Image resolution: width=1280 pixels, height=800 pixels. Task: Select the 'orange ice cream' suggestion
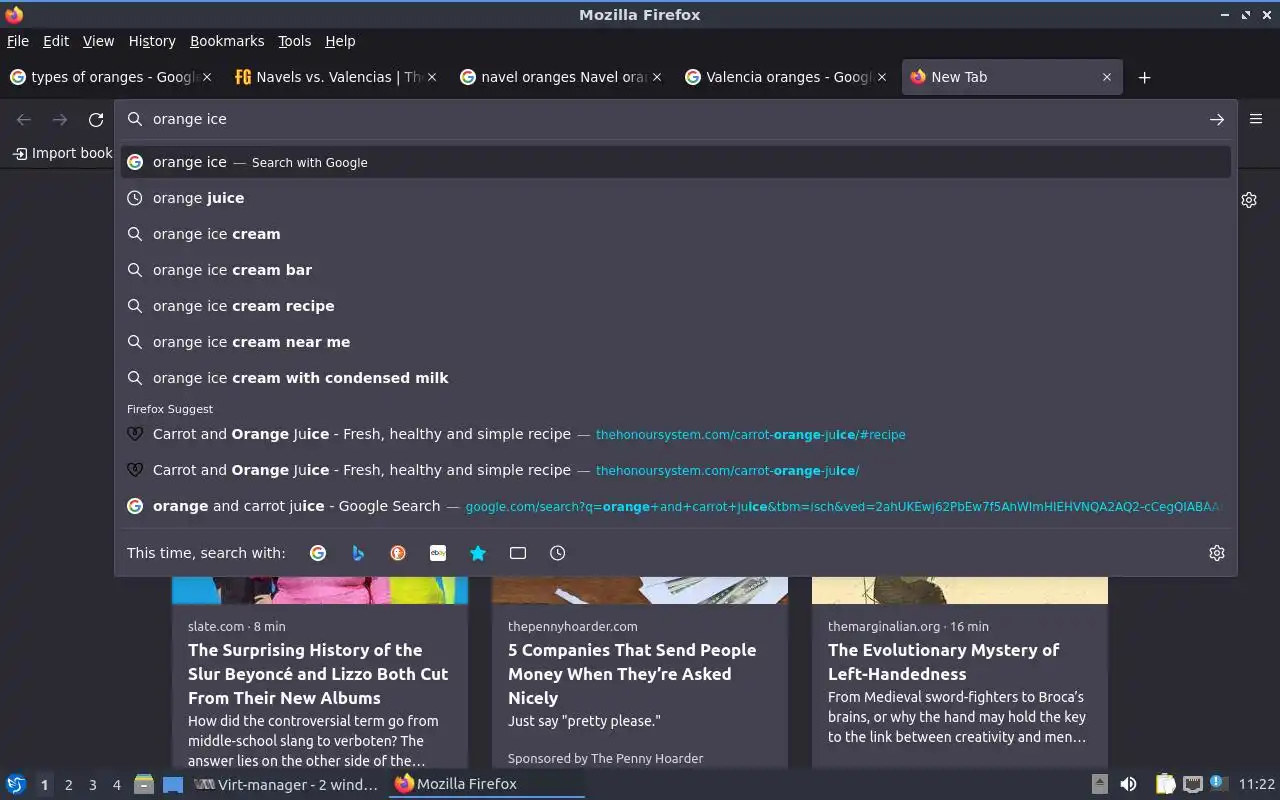[675, 234]
